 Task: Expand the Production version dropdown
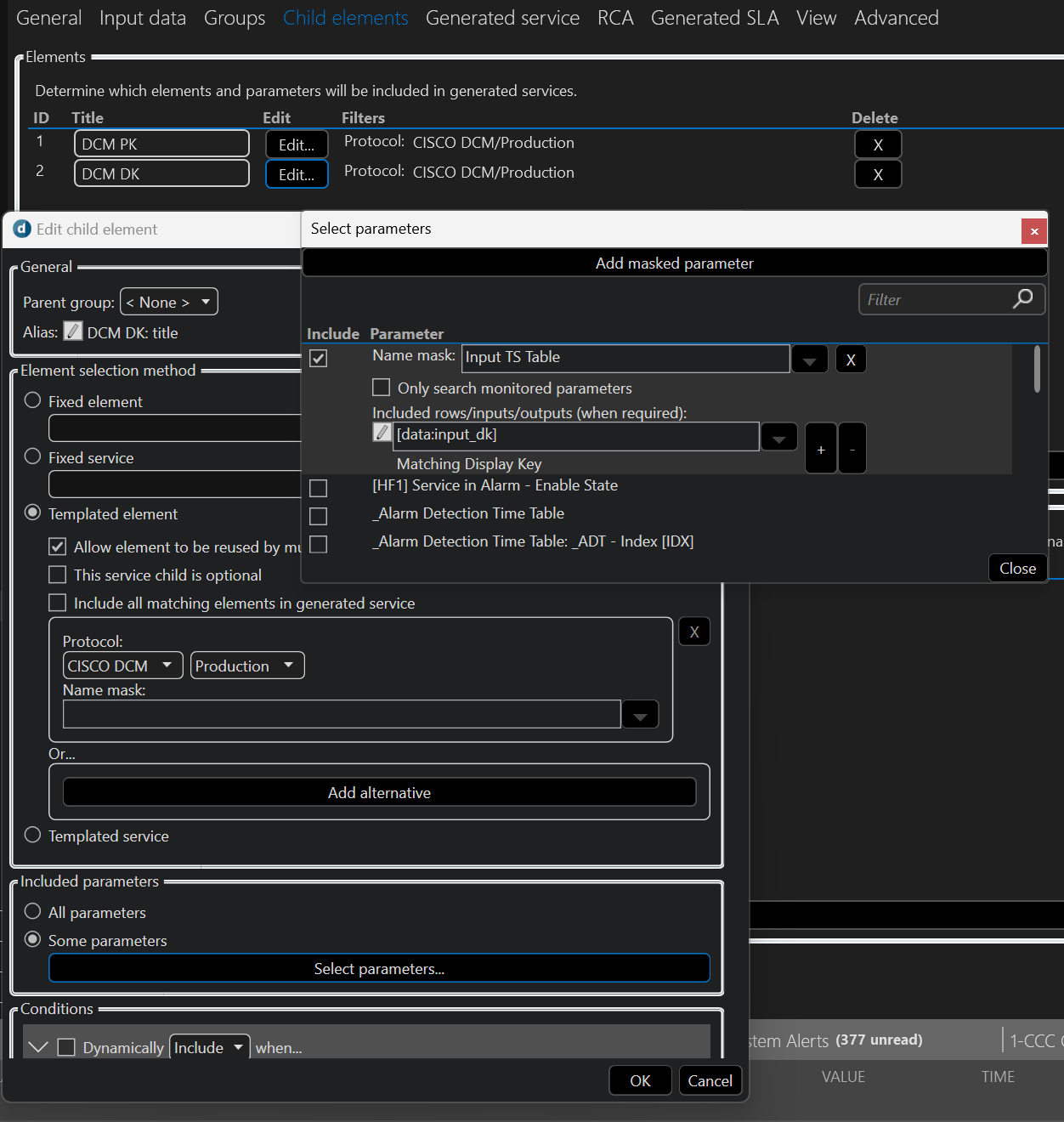[246, 666]
